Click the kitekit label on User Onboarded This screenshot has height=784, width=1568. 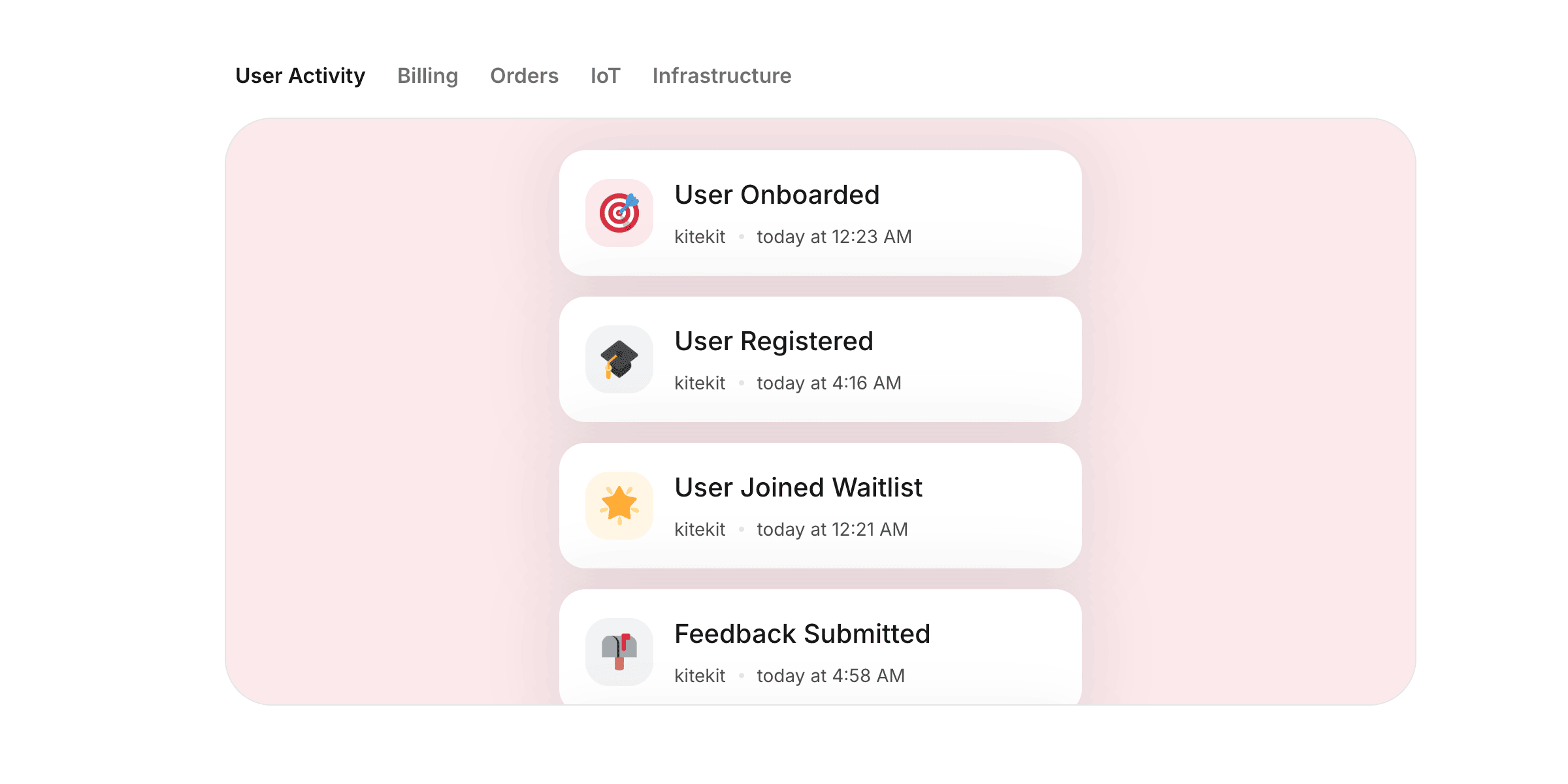pos(700,237)
